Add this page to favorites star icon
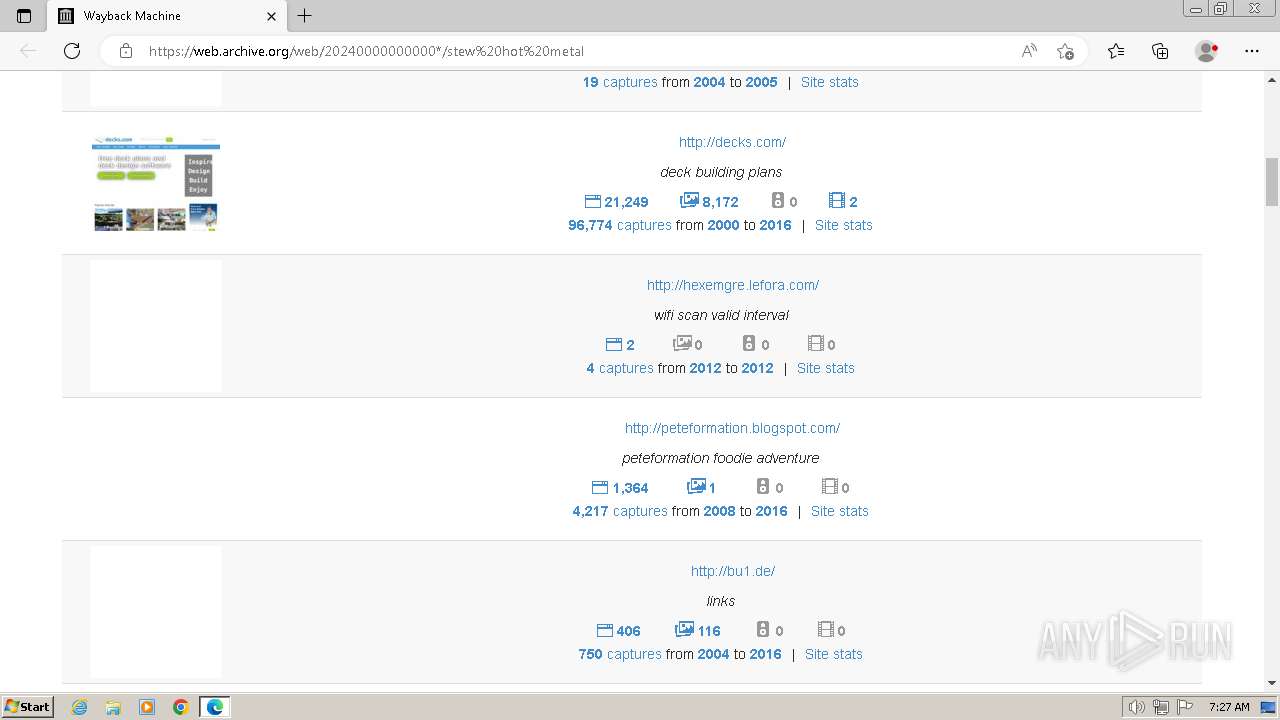The height and width of the screenshot is (720, 1280). point(1065,51)
